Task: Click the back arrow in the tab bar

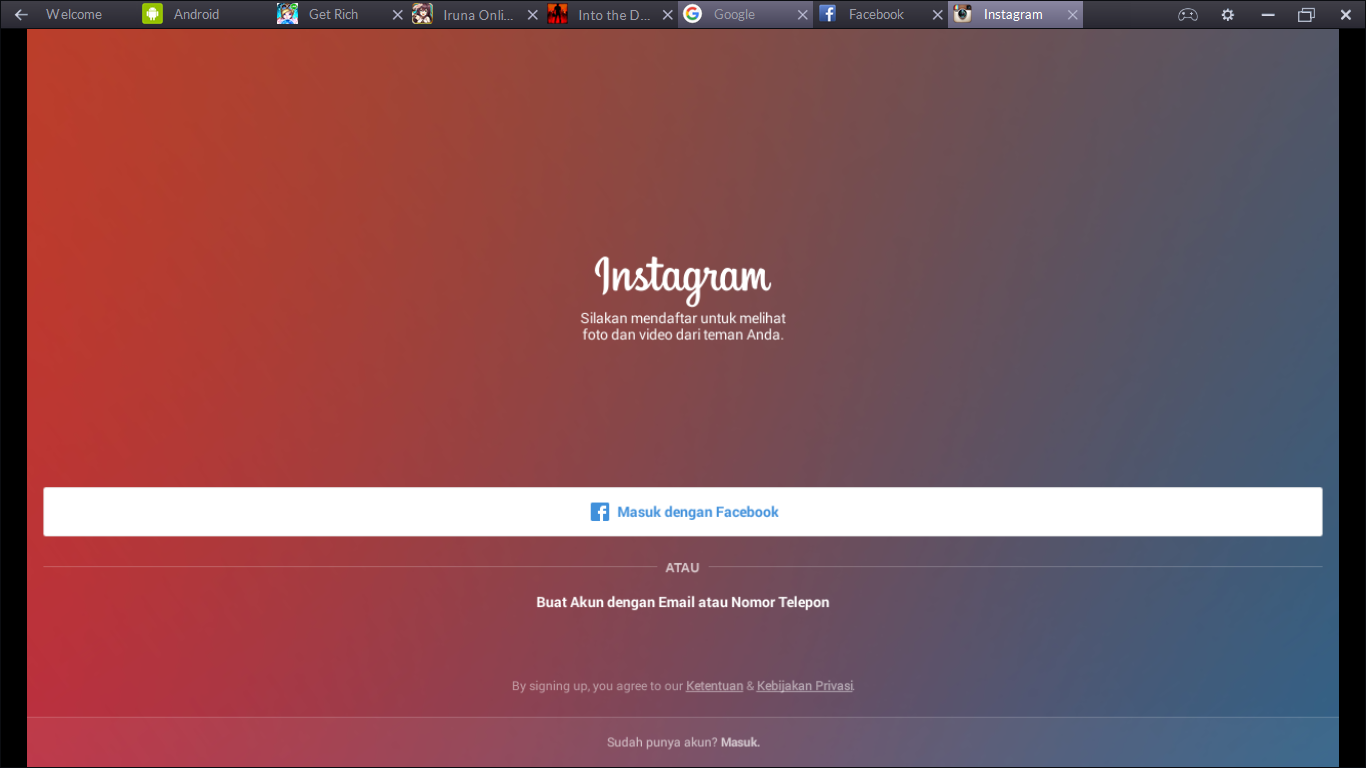Action: 21,15
